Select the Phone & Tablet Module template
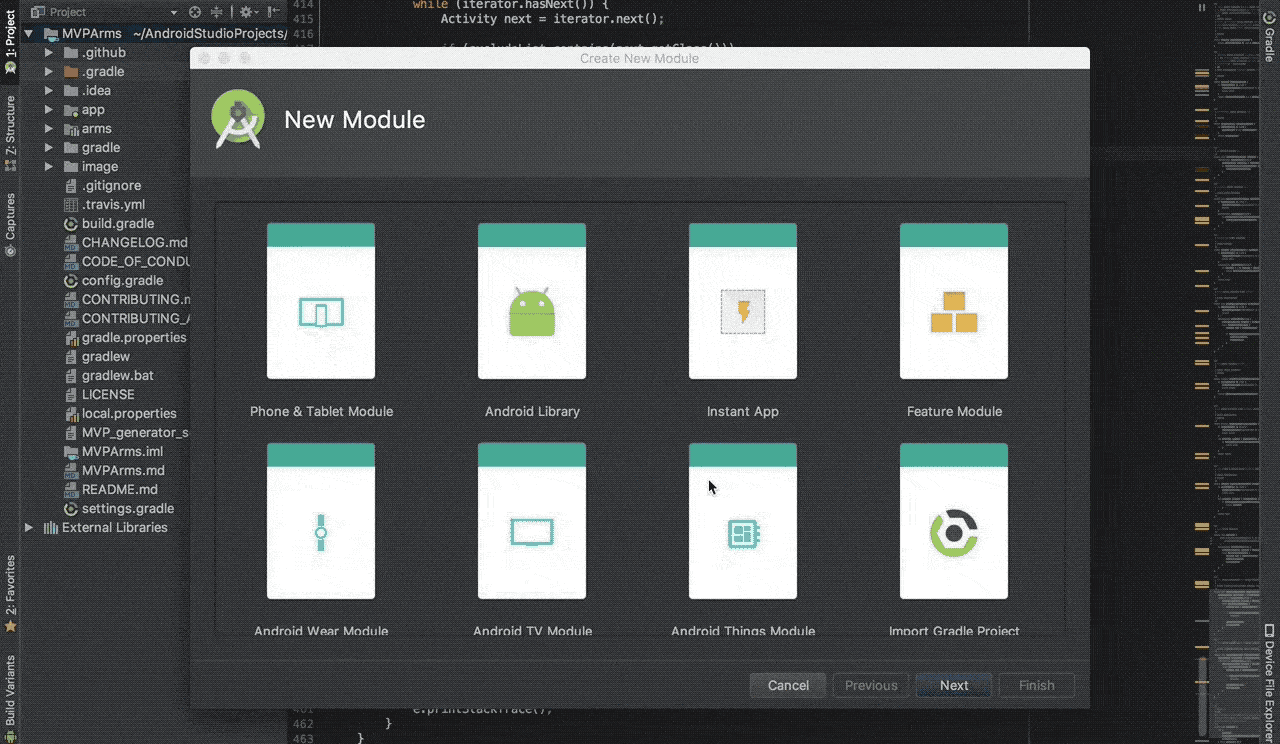Screen dimensions: 1280x744 point(321,301)
